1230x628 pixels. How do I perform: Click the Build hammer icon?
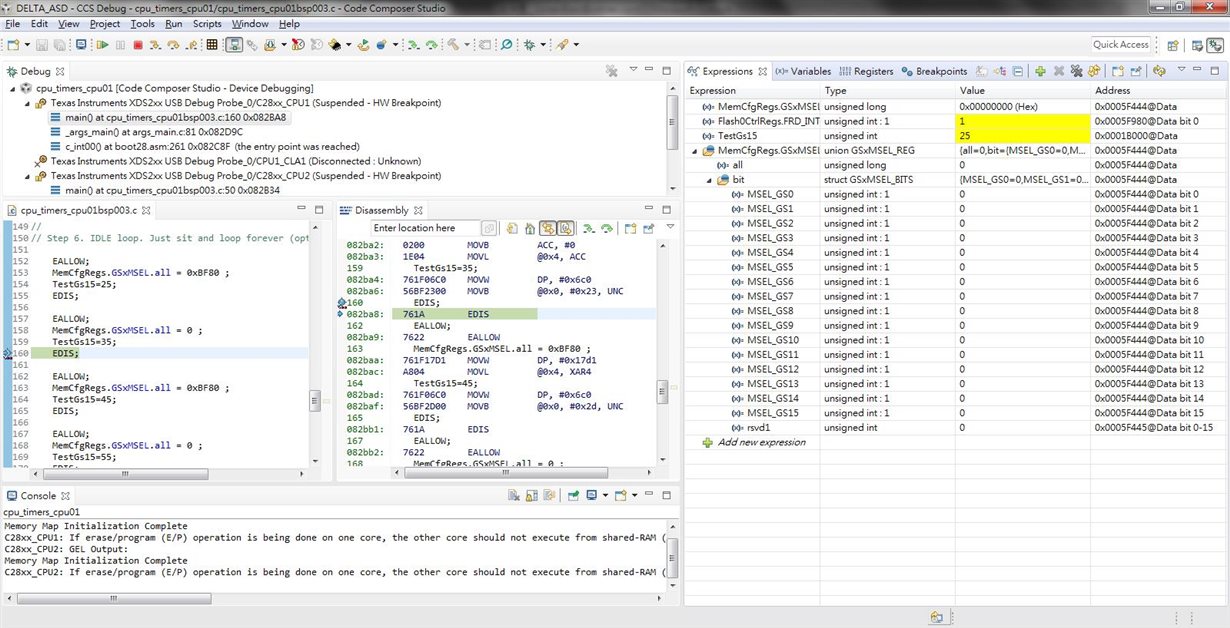[453, 45]
